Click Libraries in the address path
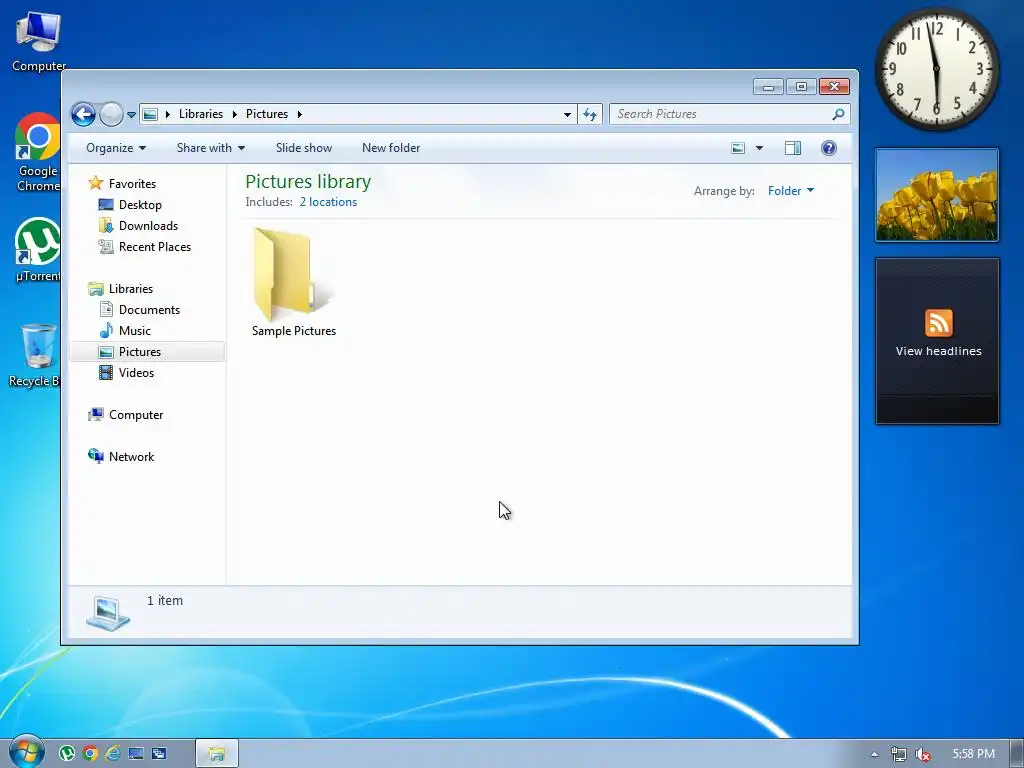 click(x=200, y=114)
